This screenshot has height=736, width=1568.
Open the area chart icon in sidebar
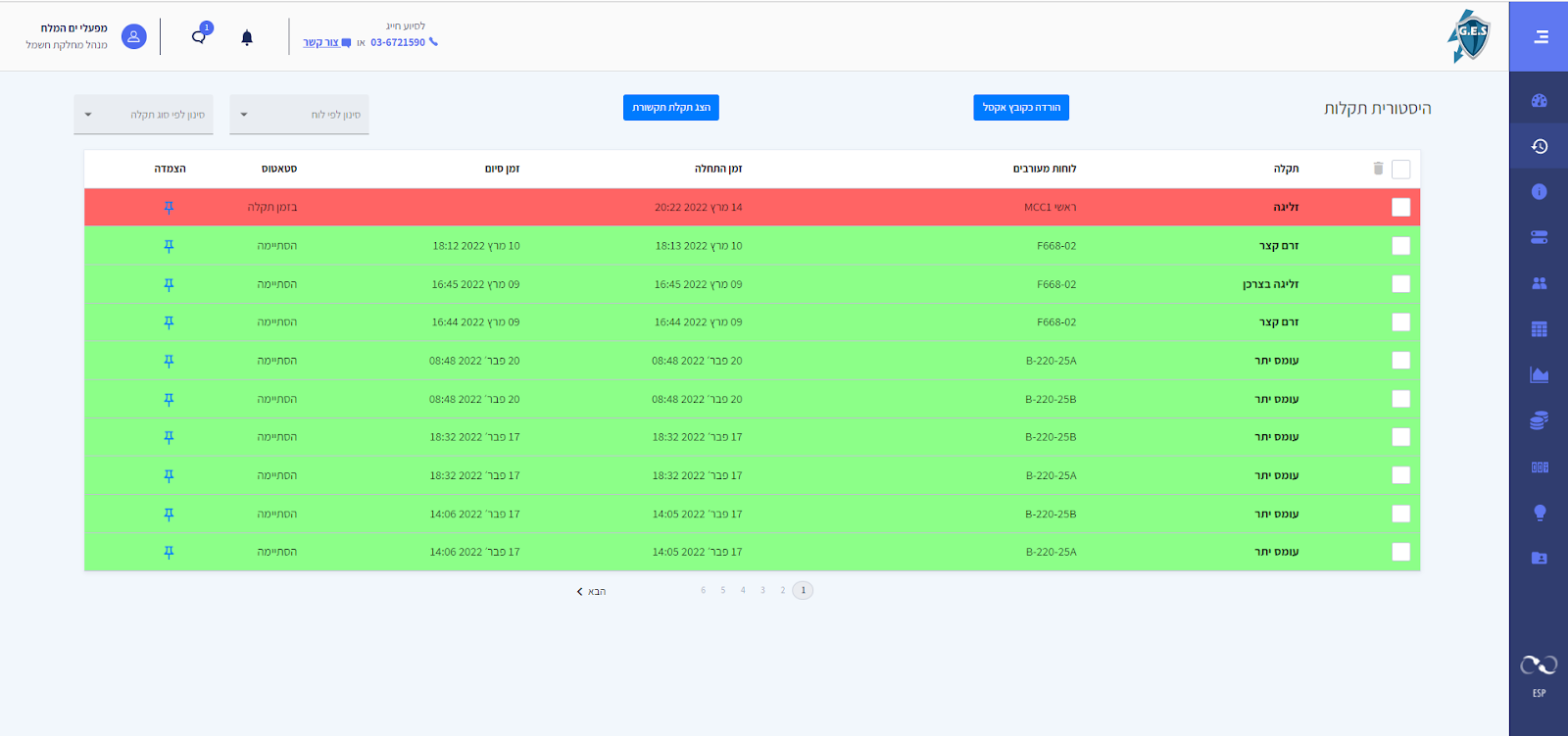pyautogui.click(x=1540, y=374)
